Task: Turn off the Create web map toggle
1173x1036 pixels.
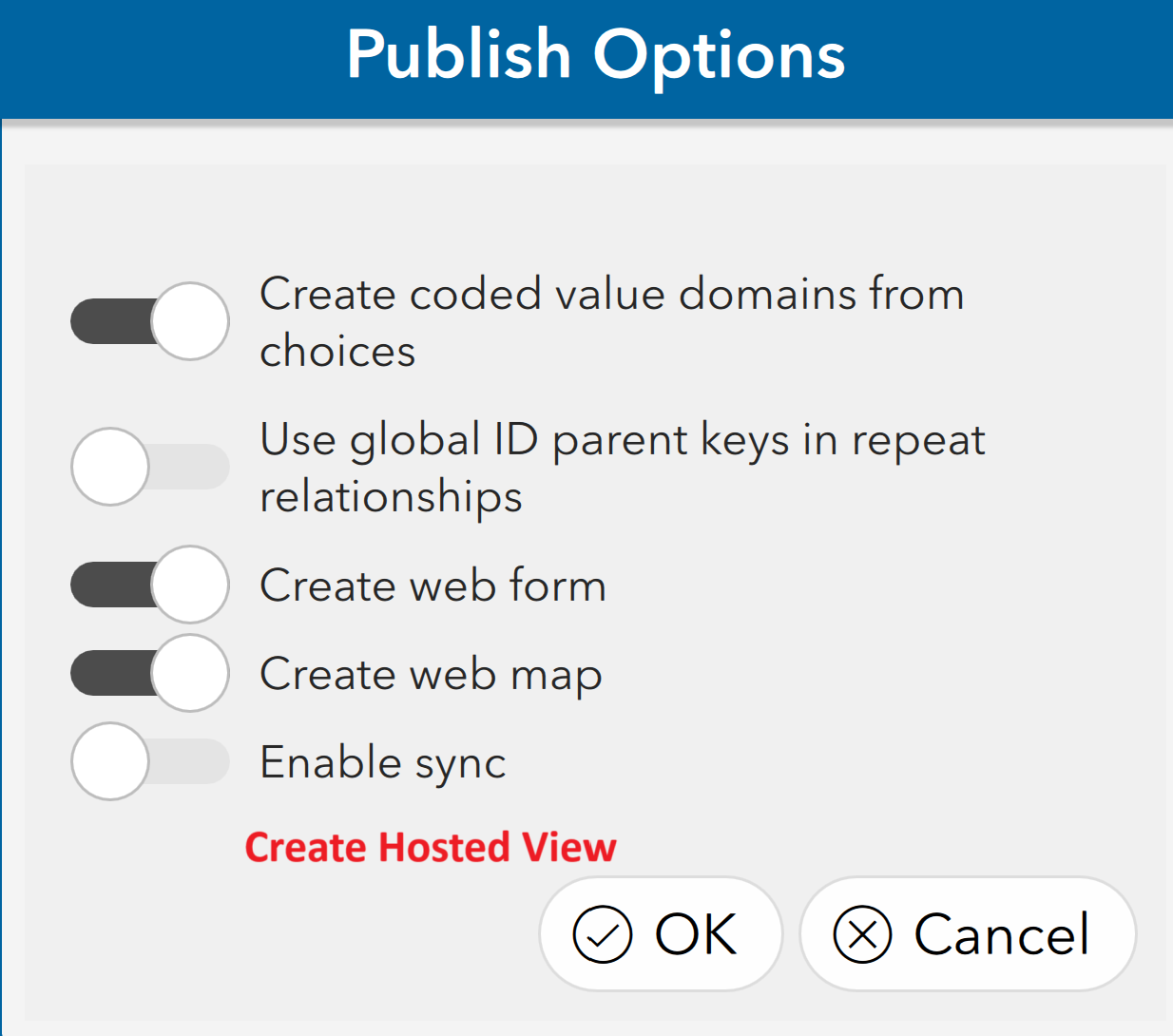Action: pos(150,673)
